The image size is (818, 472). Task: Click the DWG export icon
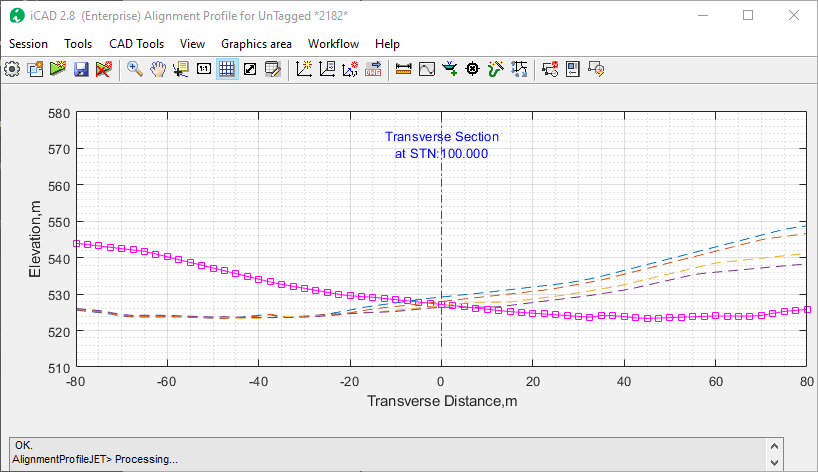click(x=374, y=69)
